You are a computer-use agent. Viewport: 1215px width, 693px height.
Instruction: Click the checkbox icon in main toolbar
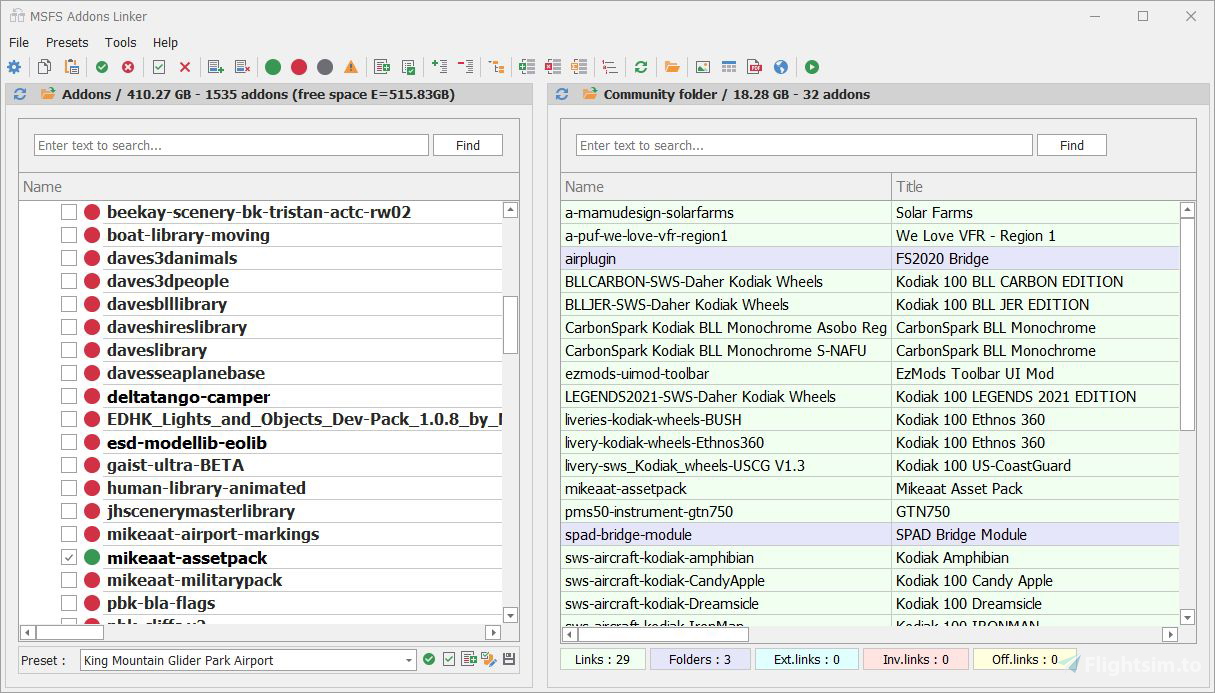pos(159,67)
